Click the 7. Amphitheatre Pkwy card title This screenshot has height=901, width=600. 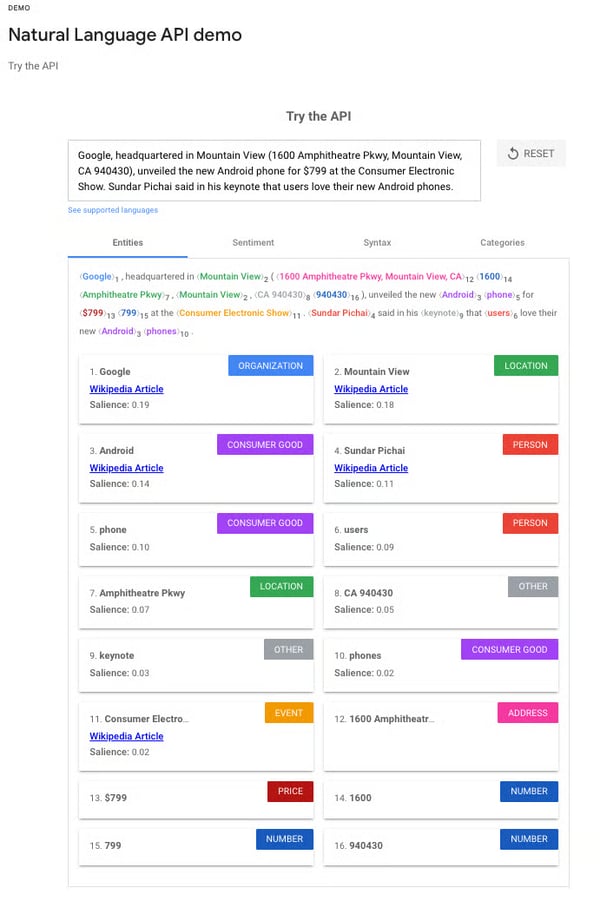point(137,593)
